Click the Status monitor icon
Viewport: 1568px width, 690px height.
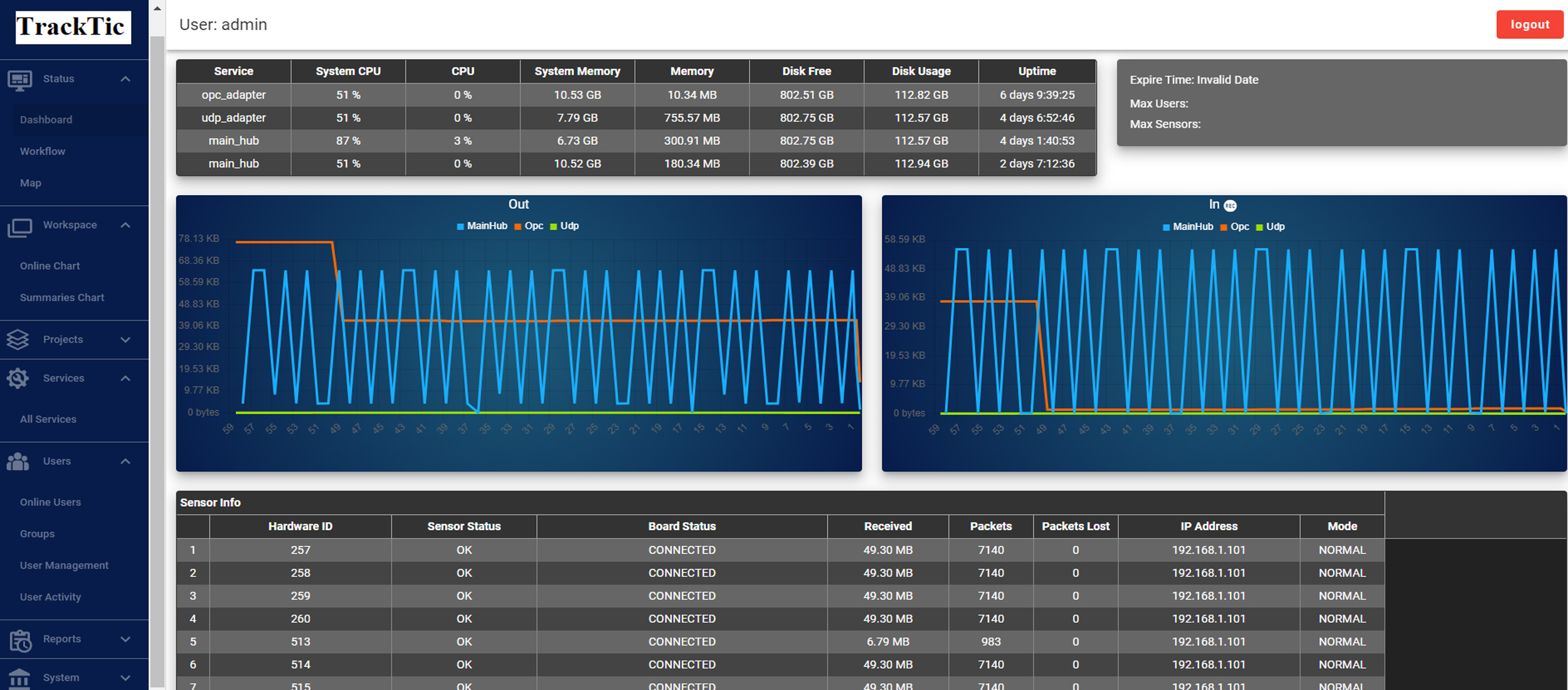[x=19, y=80]
